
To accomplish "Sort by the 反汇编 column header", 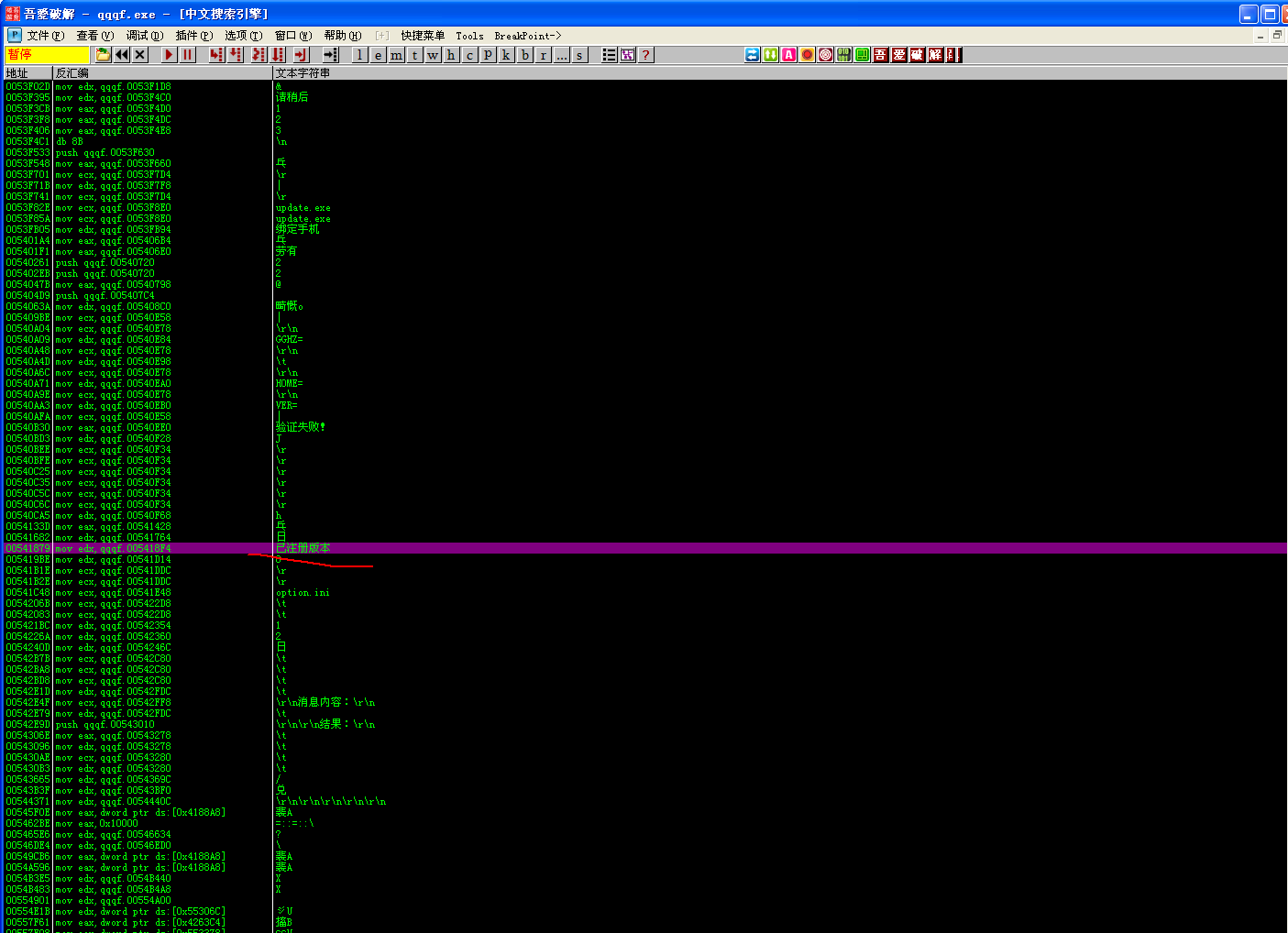I will [162, 72].
